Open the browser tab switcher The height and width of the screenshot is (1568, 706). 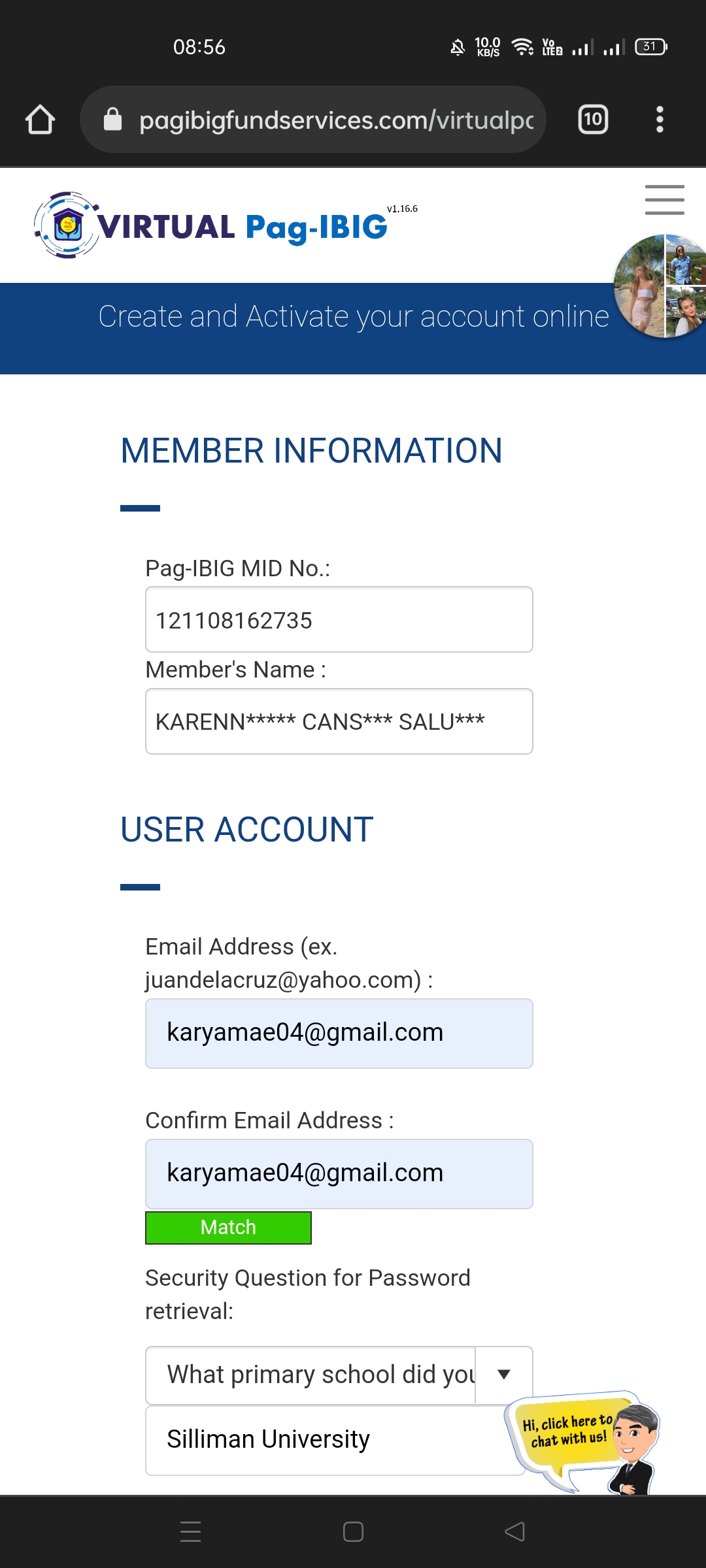click(x=593, y=120)
